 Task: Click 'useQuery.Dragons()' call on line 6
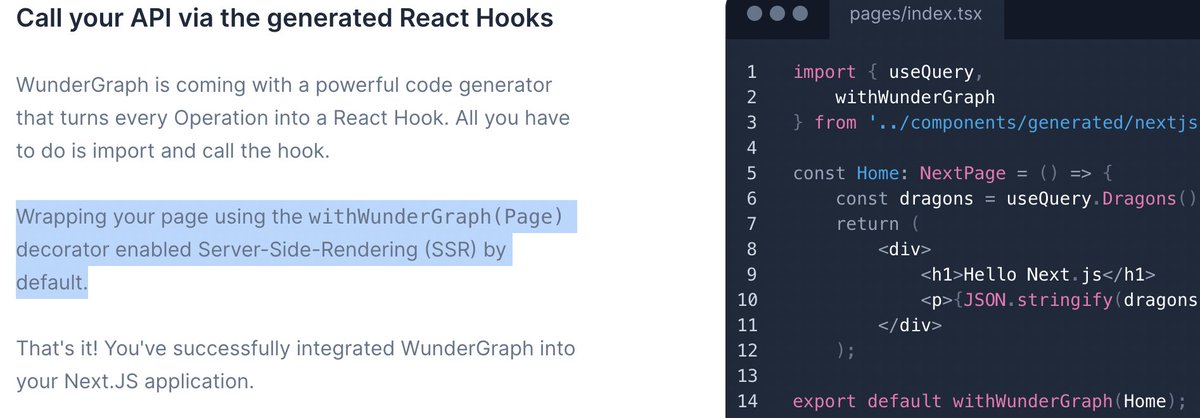click(1101, 199)
